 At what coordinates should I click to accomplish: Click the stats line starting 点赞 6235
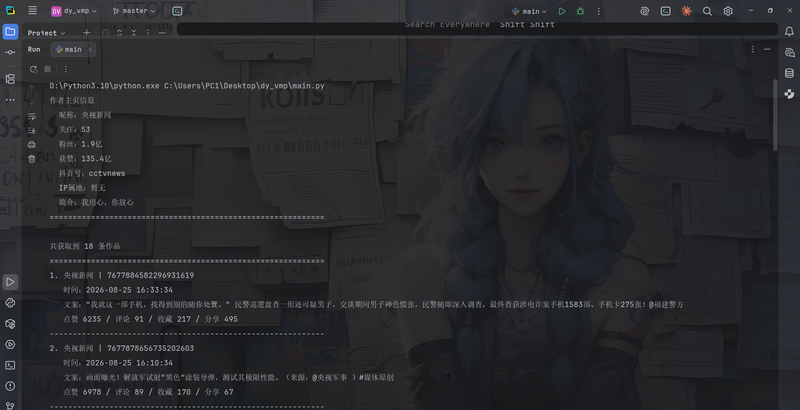coord(151,319)
